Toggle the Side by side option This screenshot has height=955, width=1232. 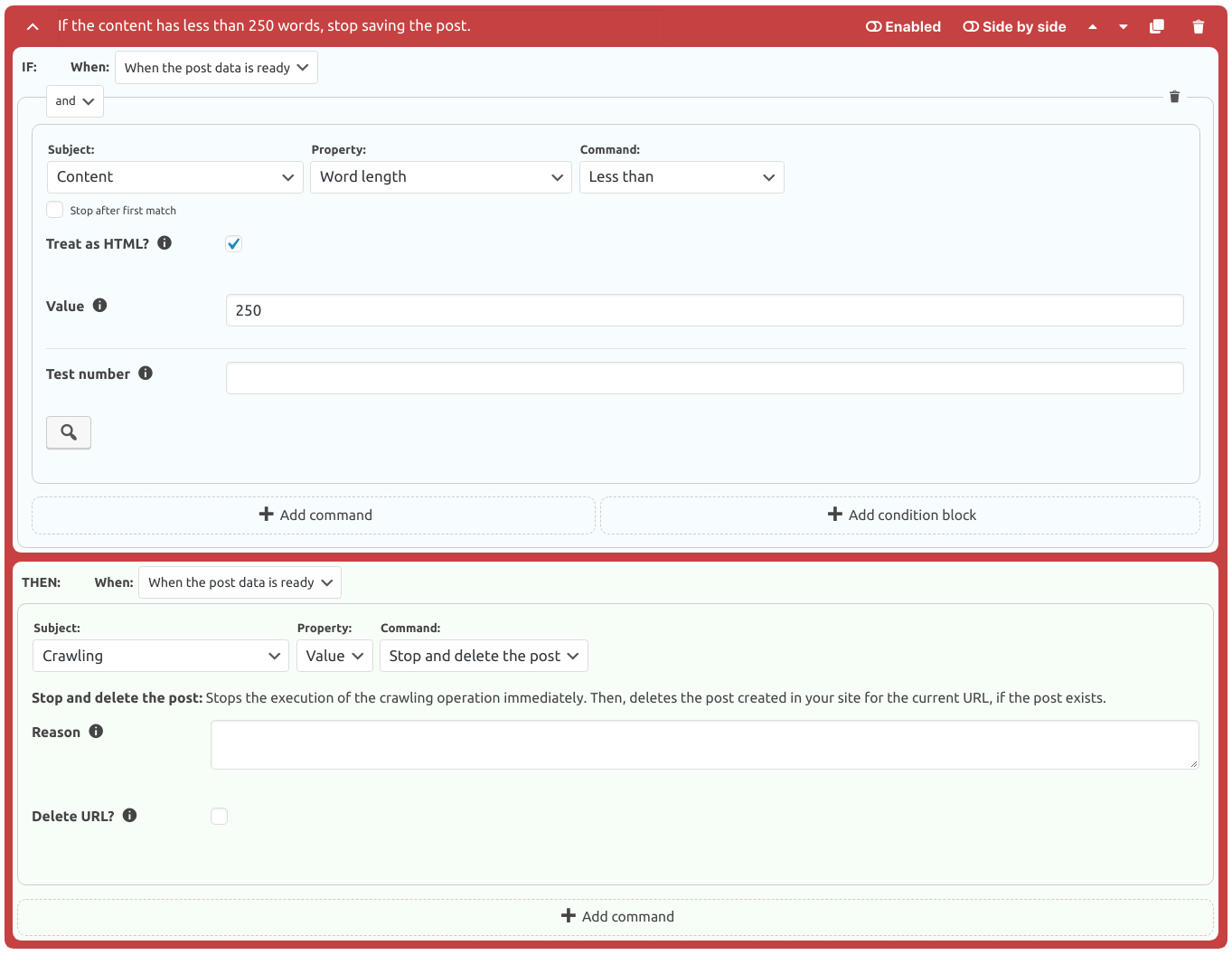pos(1014,27)
